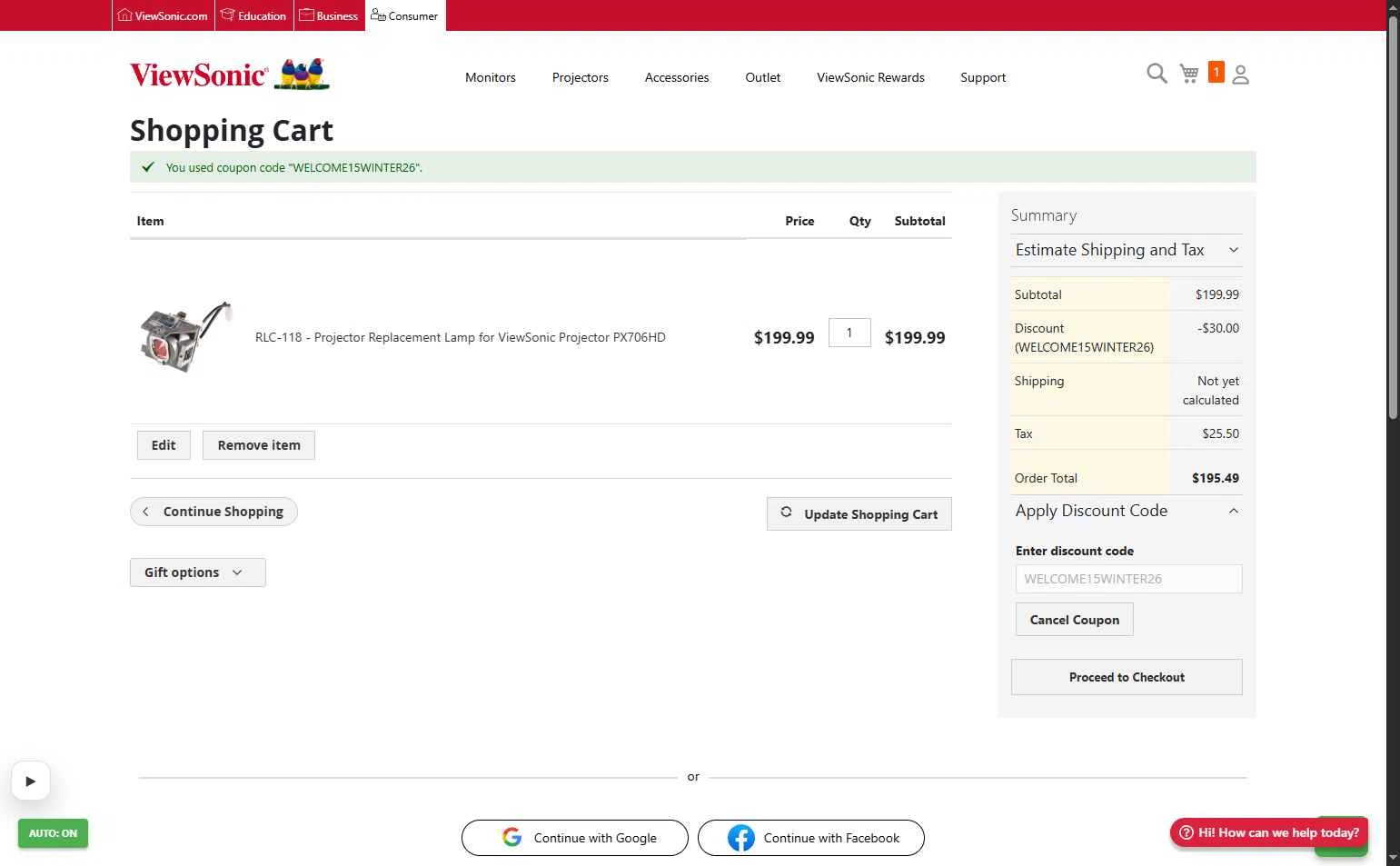The height and width of the screenshot is (866, 1400).
Task: Open the Gift options dropdown
Action: [x=198, y=572]
